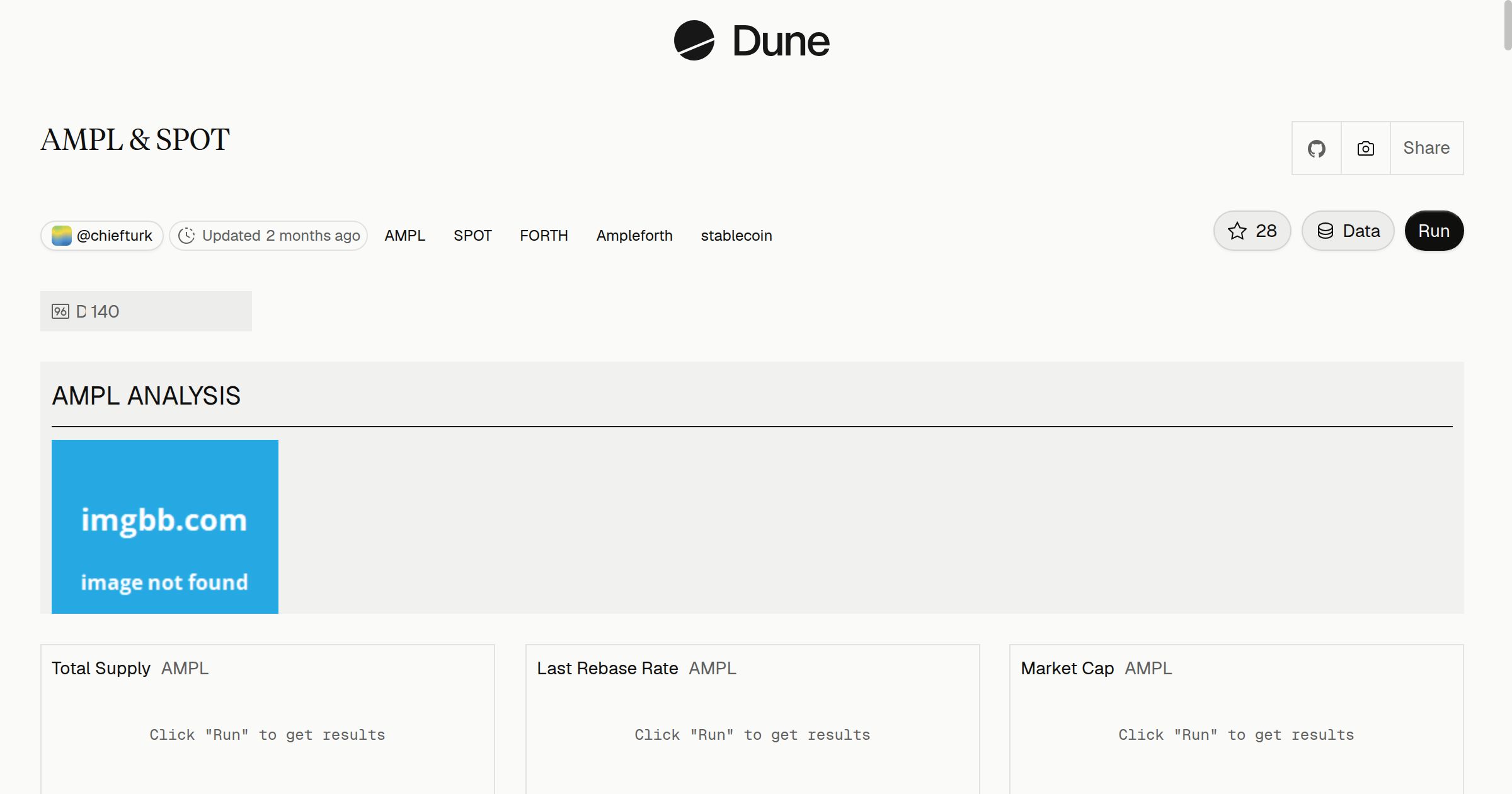The width and height of the screenshot is (1512, 794).
Task: Select the FORTH tag
Action: pos(544,236)
